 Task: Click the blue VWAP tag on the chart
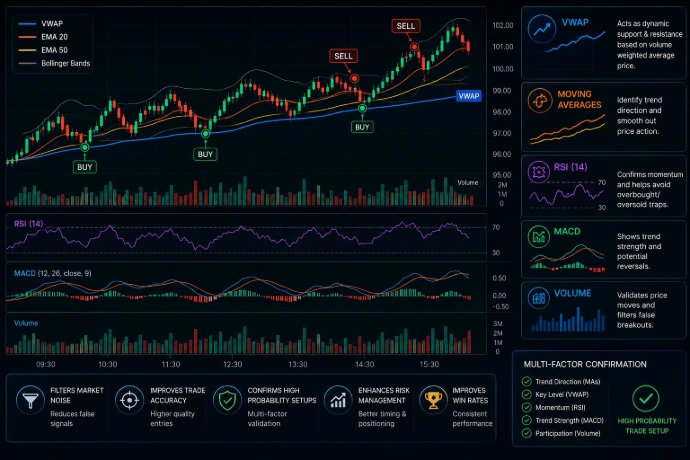pyautogui.click(x=469, y=96)
